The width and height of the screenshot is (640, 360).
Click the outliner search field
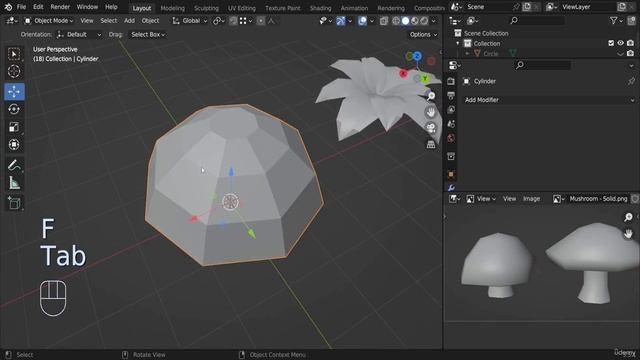537,20
